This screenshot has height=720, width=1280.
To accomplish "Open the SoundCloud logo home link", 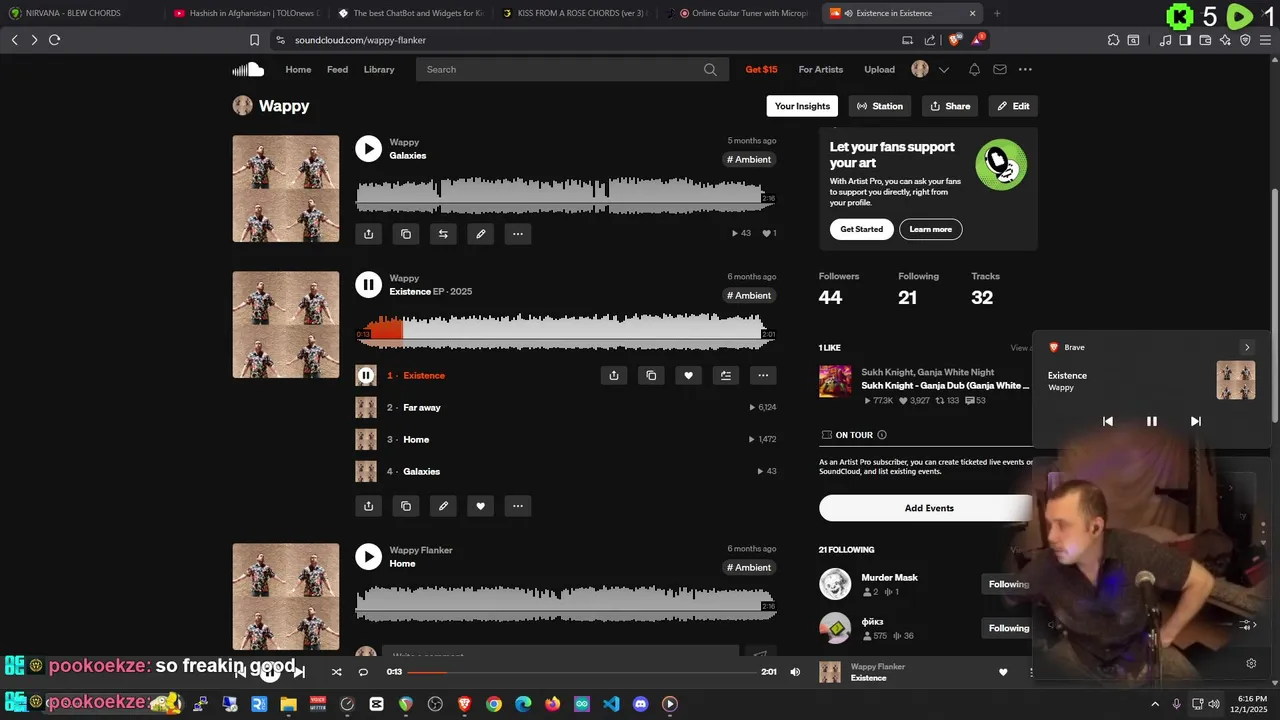I will coord(248,69).
